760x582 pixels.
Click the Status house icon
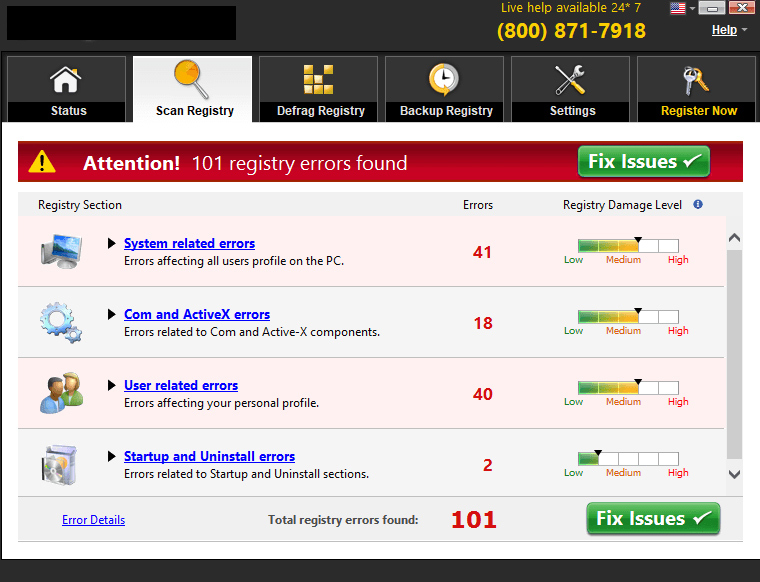point(67,79)
